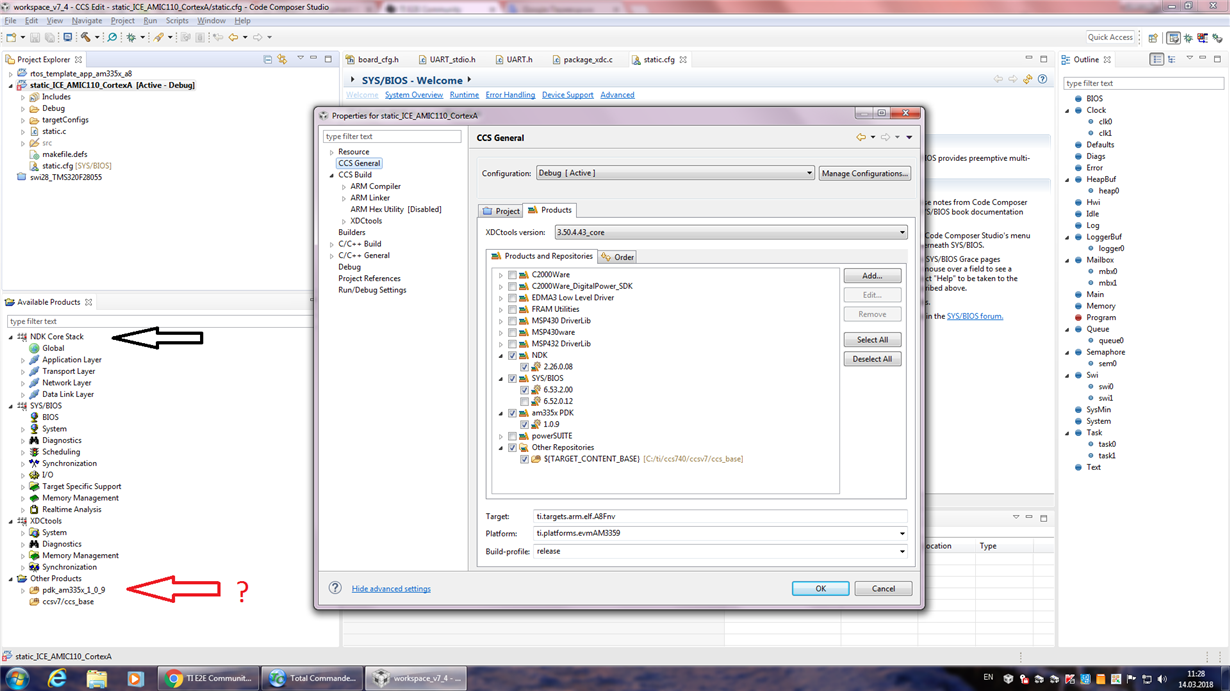The image size is (1230, 691).
Task: Click Windows Explorer folder icon in taskbar
Action: pyautogui.click(x=96, y=678)
